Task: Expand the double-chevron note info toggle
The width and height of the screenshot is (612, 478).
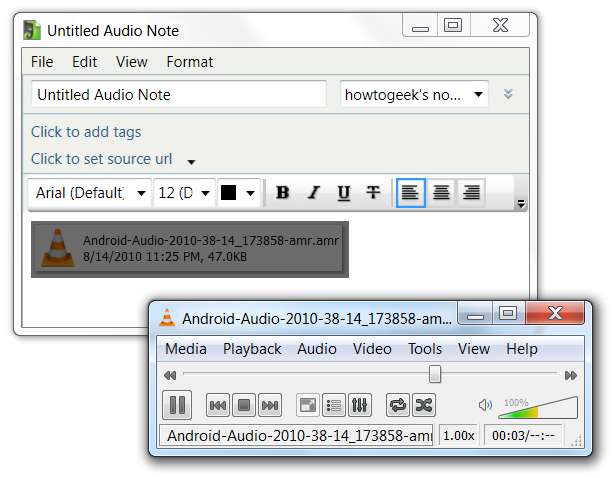Action: [x=508, y=94]
